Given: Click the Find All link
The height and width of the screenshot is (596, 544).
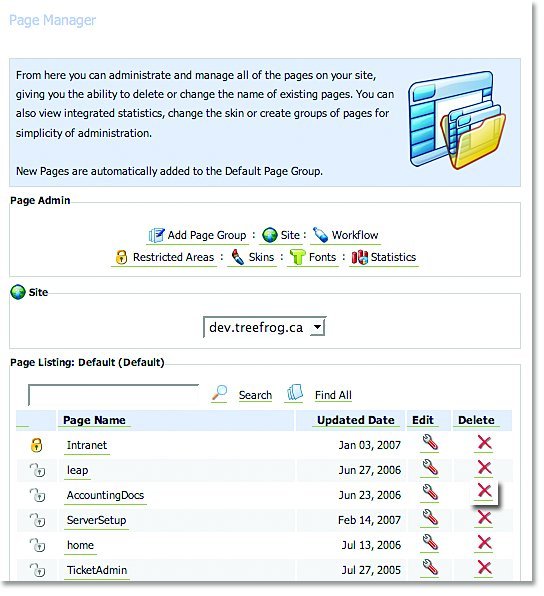Looking at the screenshot, I should coord(333,395).
